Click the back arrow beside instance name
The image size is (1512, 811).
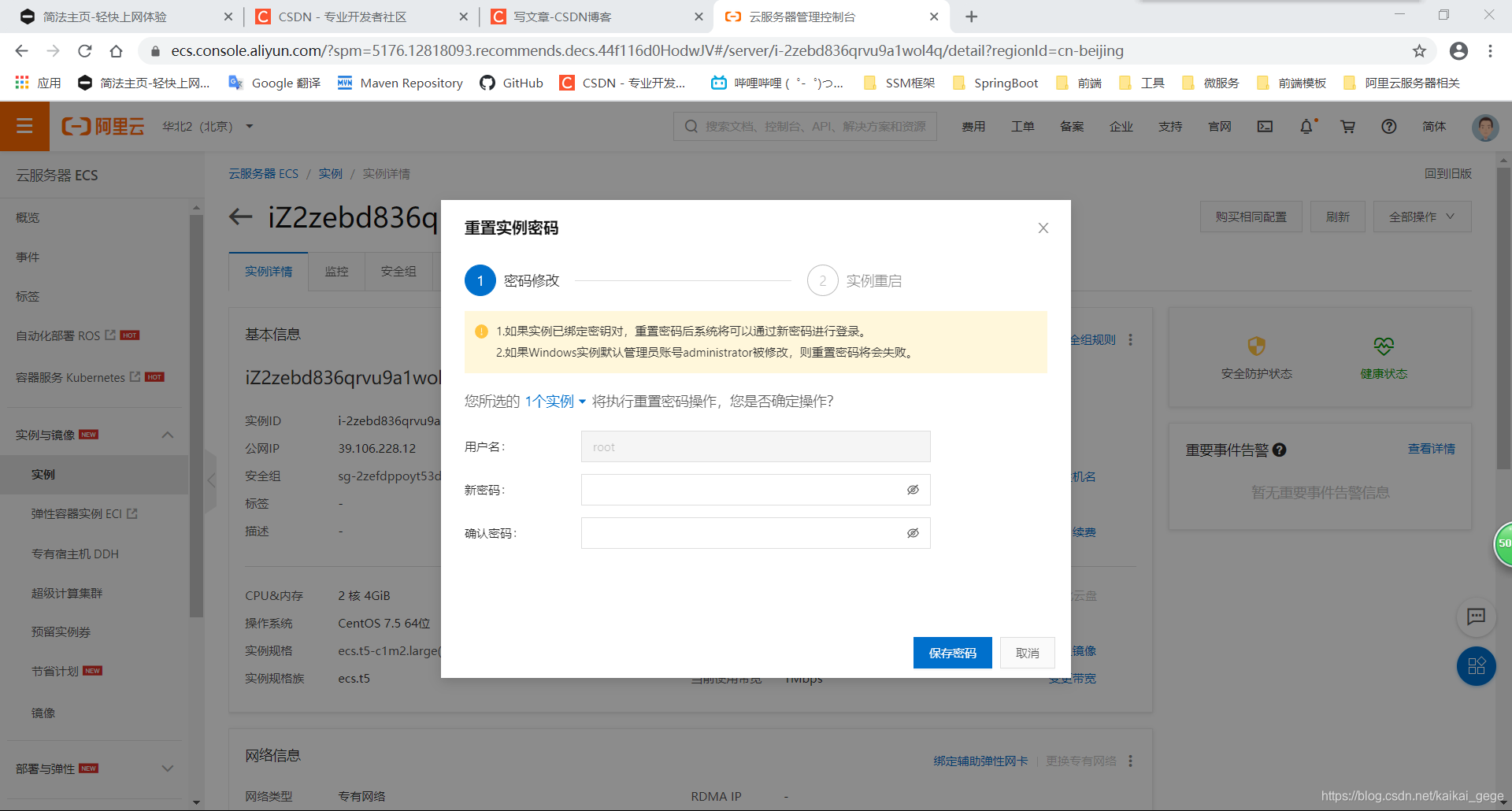(x=241, y=217)
